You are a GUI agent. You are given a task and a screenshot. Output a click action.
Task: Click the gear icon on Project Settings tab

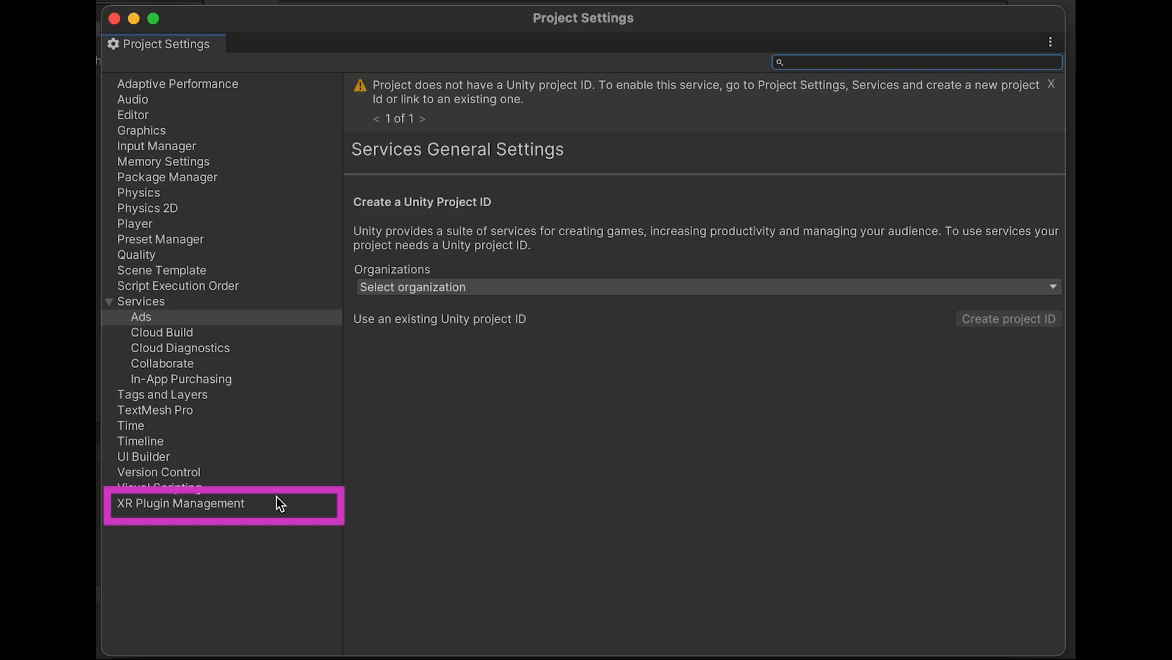[113, 44]
